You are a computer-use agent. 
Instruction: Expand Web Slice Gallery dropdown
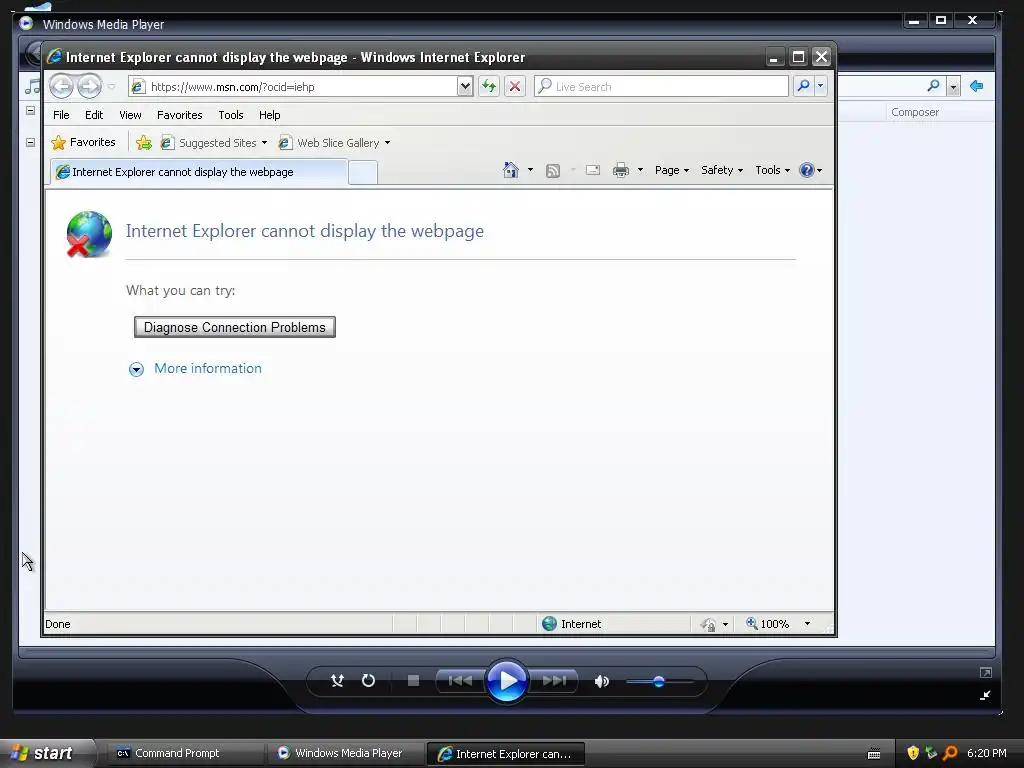coord(387,142)
